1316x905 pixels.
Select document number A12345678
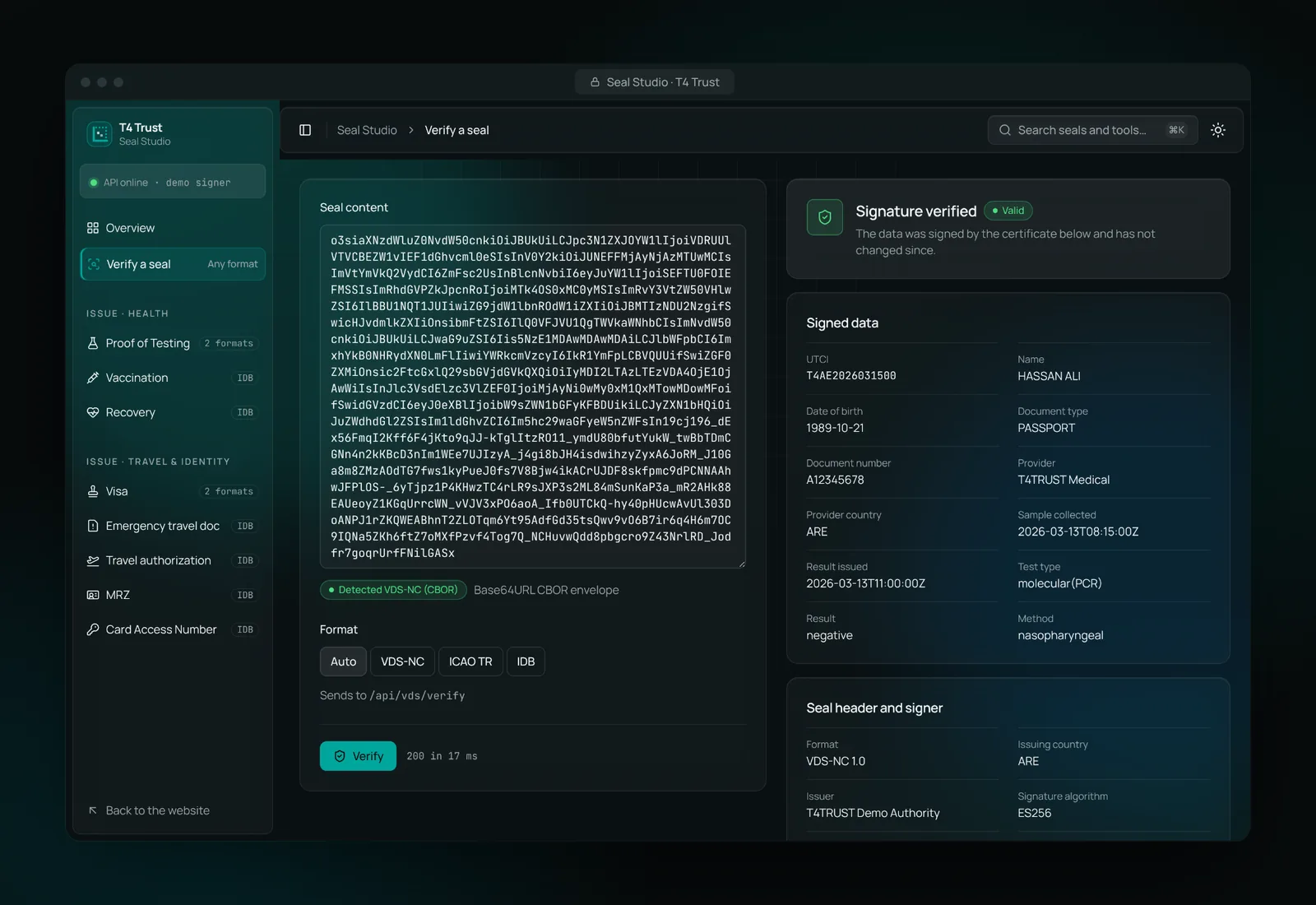pos(835,480)
